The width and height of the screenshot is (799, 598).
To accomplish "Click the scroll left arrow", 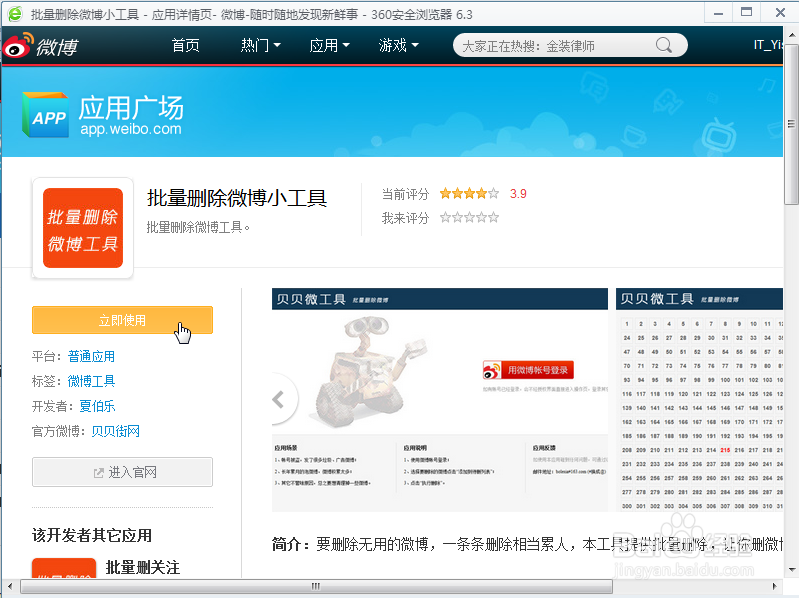I will [x=10, y=586].
